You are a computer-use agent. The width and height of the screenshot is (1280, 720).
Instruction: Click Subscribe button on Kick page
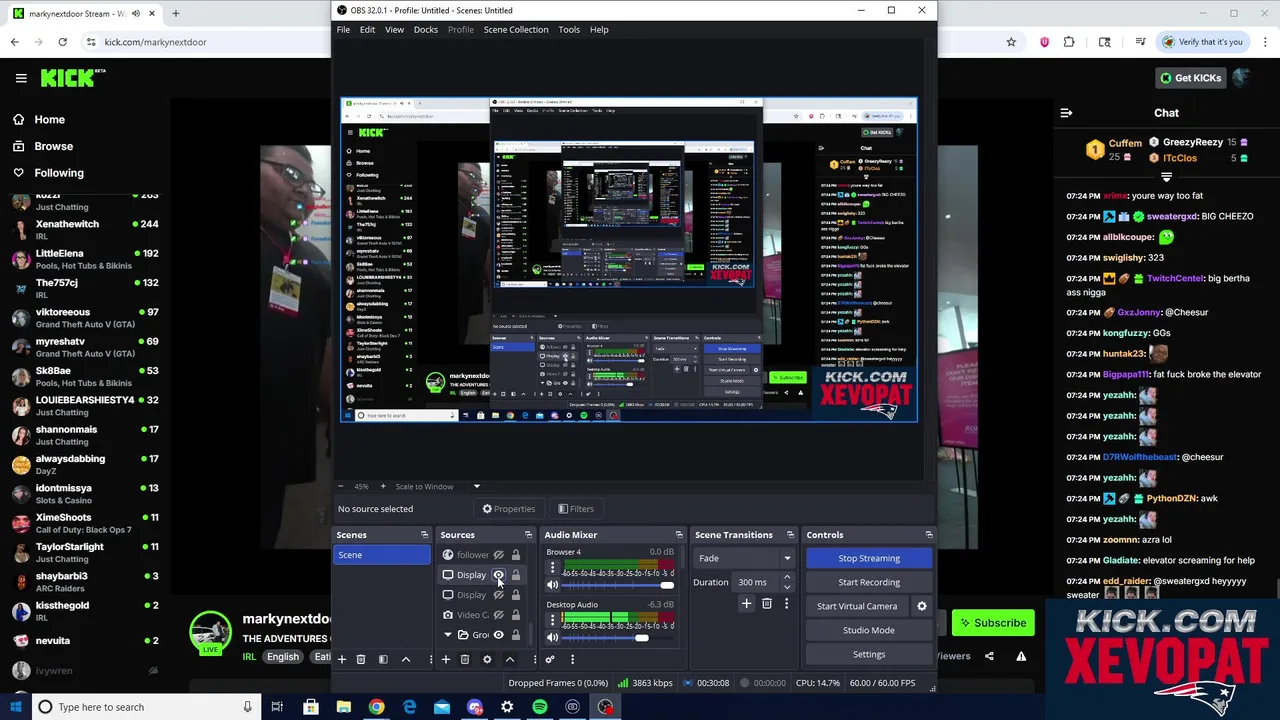[993, 622]
